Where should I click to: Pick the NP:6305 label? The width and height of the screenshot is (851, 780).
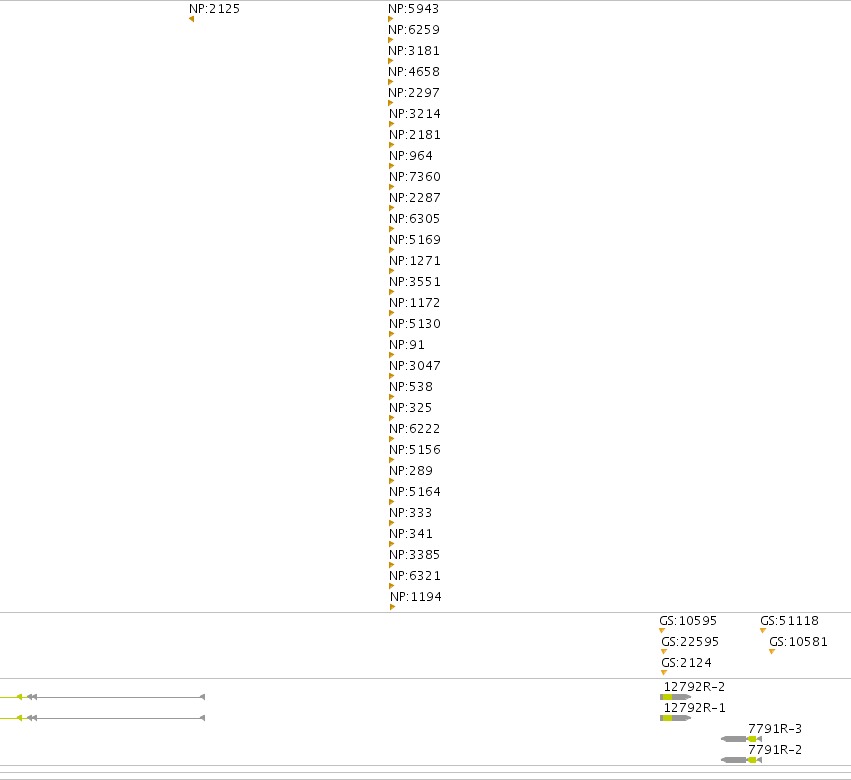pyautogui.click(x=415, y=219)
